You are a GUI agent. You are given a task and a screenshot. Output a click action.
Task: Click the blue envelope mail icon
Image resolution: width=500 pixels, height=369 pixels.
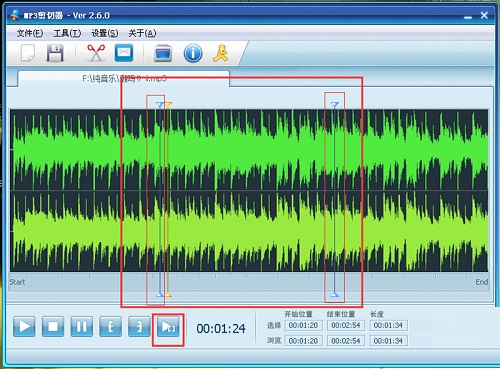124,53
